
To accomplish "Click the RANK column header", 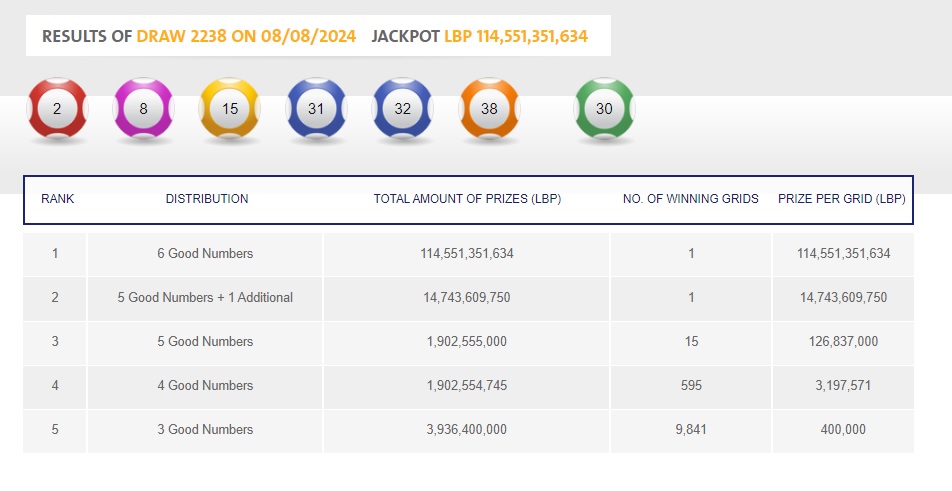I will coord(58,199).
